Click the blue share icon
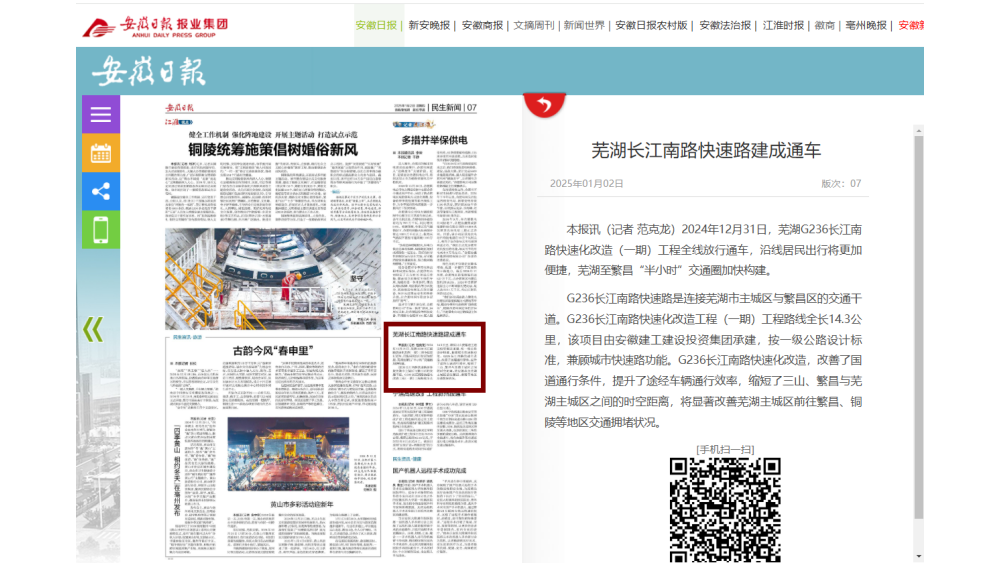The height and width of the screenshot is (563, 1000). pos(100,192)
